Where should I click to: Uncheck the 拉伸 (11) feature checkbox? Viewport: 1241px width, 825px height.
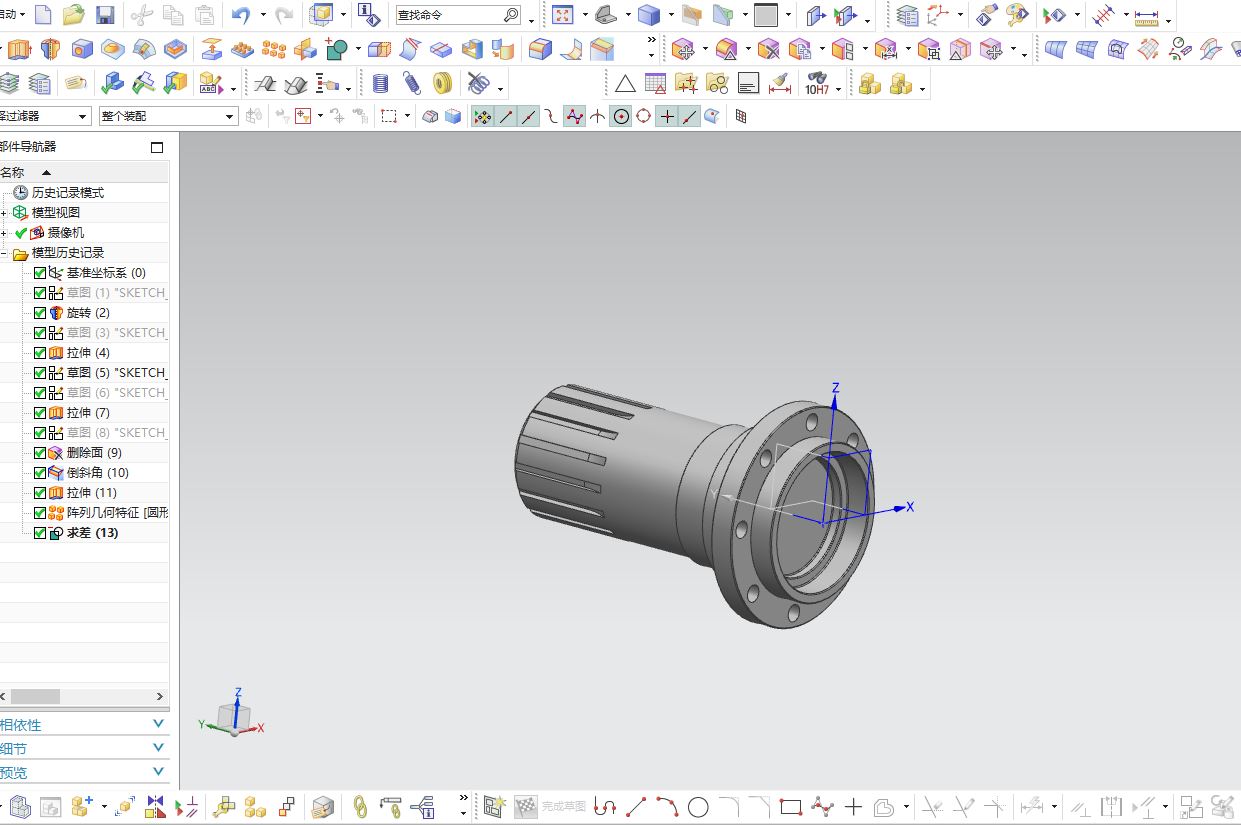pos(40,493)
